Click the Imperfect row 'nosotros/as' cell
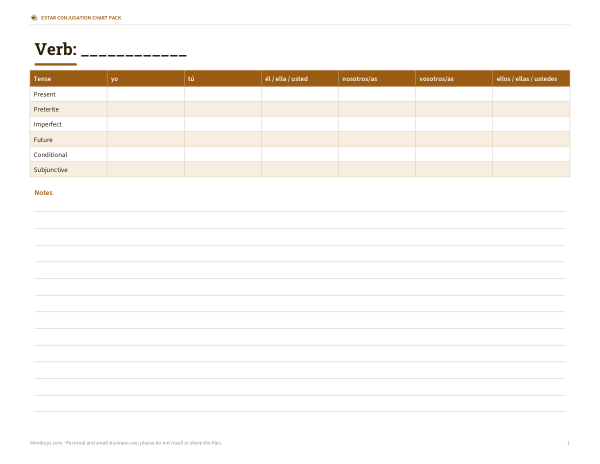Screen dimensions: 600x464 377,124
